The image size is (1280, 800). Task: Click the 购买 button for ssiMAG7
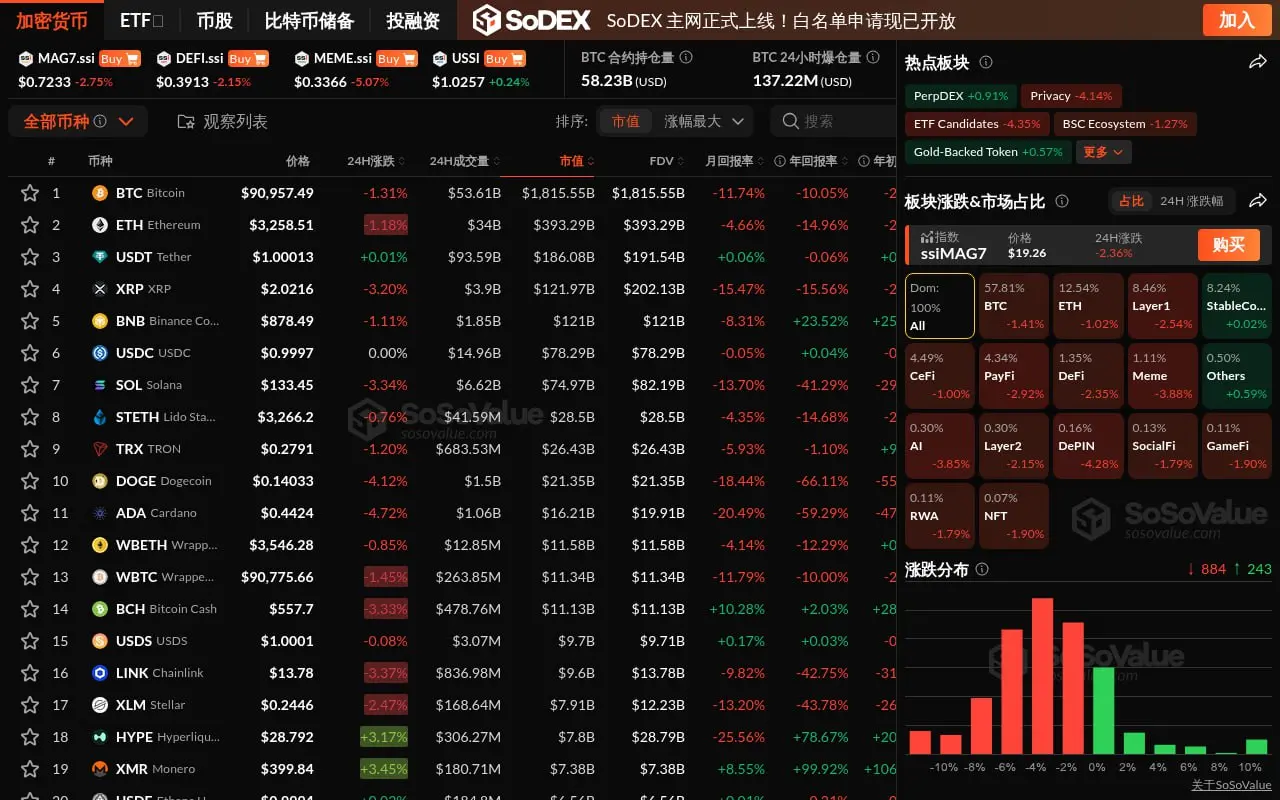[x=1228, y=245]
